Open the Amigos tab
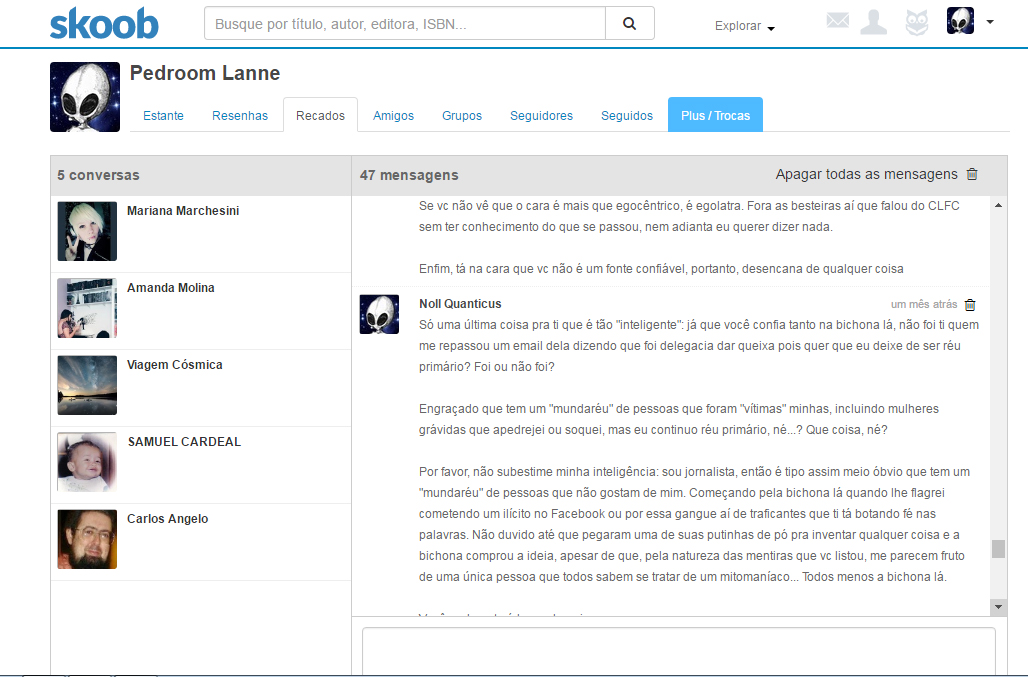 (393, 115)
